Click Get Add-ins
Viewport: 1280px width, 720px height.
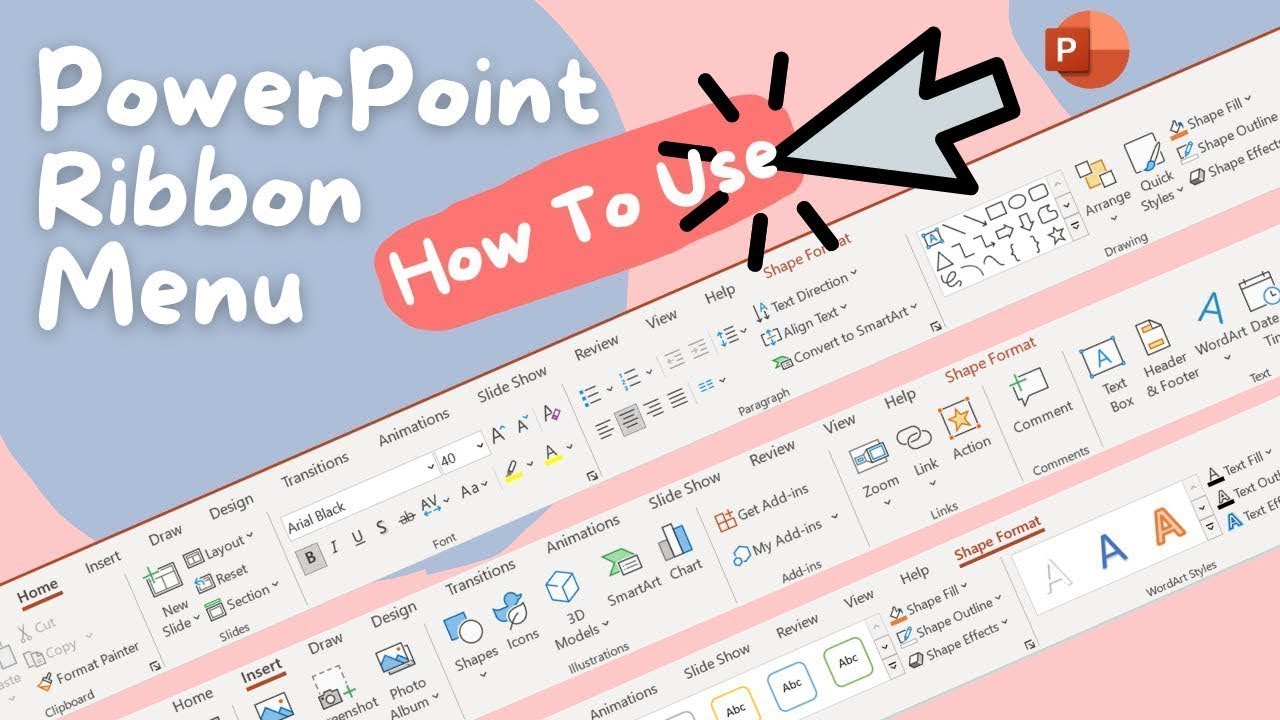pos(762,508)
